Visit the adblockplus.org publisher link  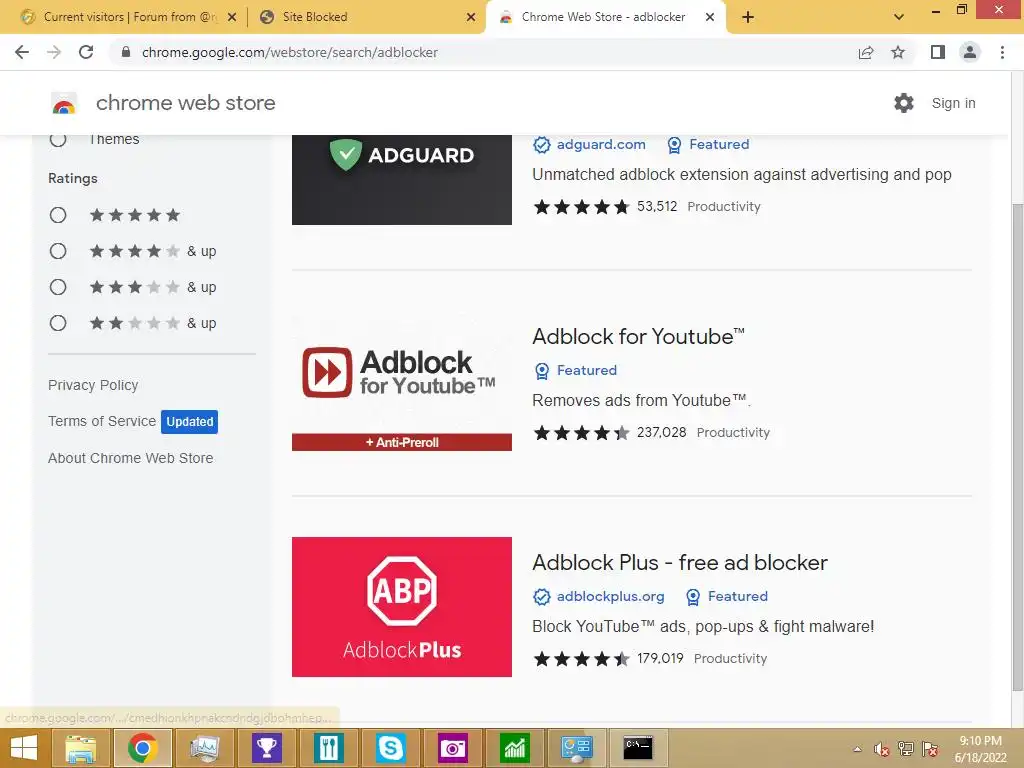pyautogui.click(x=610, y=596)
